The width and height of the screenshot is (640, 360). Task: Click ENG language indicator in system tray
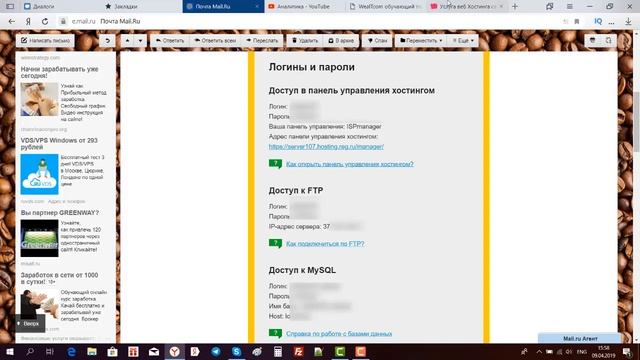(x=582, y=351)
